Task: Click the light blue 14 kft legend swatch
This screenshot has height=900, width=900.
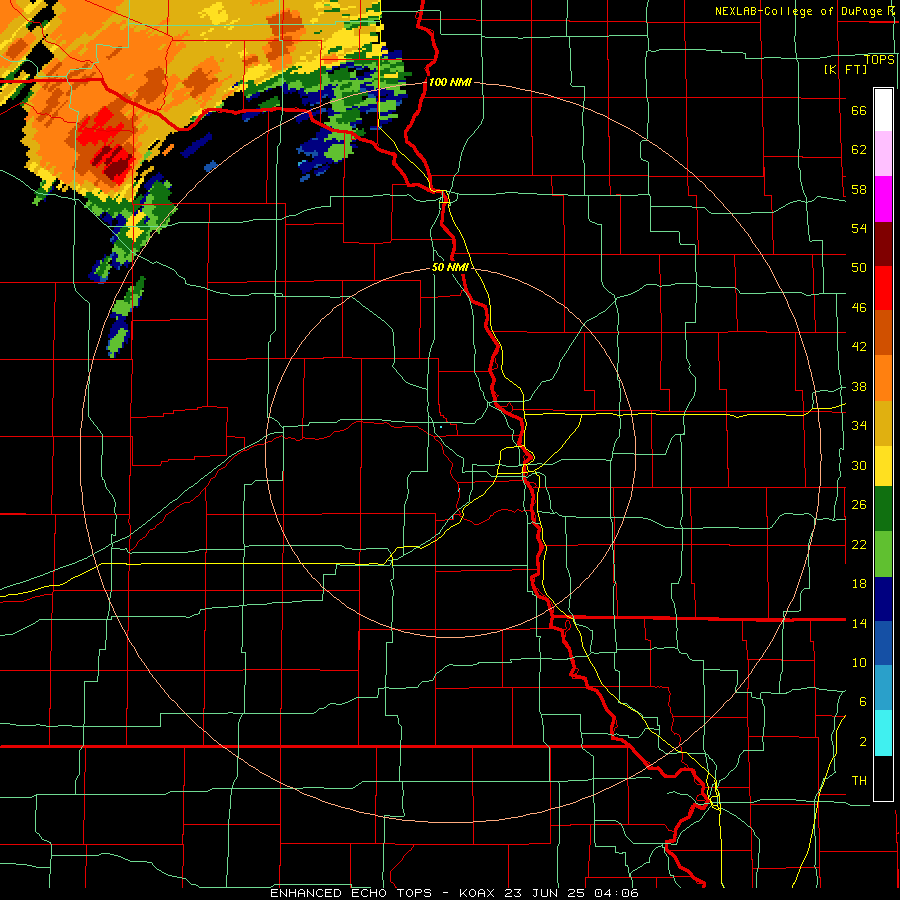Action: point(883,687)
